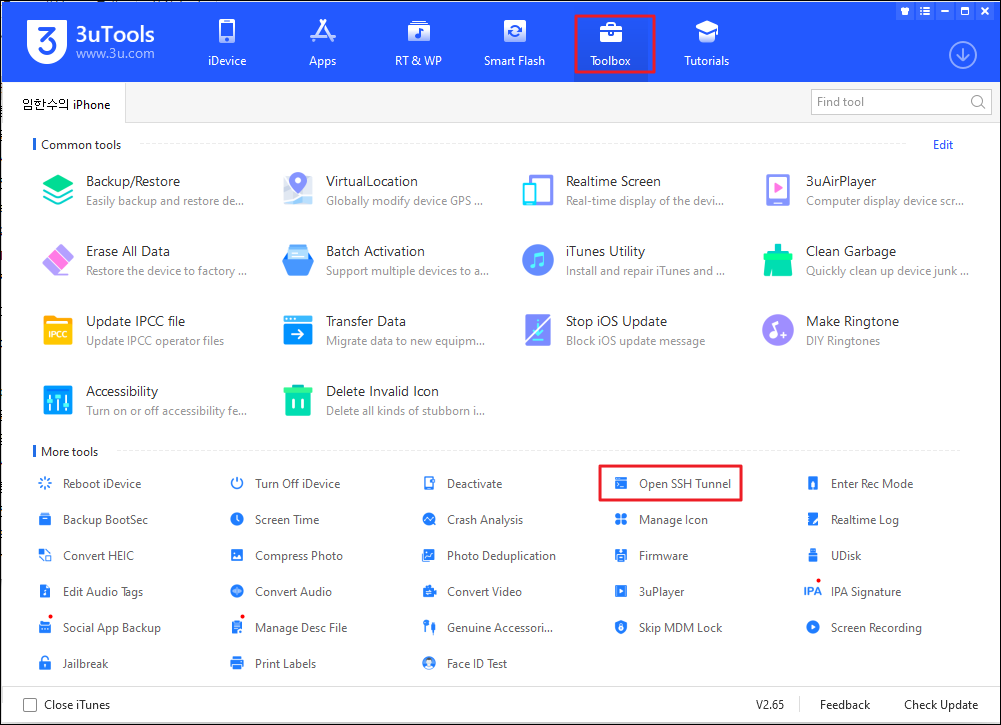The image size is (1001, 725).
Task: Select the 임한수의 iPhone device tab
Action: pyautogui.click(x=66, y=104)
